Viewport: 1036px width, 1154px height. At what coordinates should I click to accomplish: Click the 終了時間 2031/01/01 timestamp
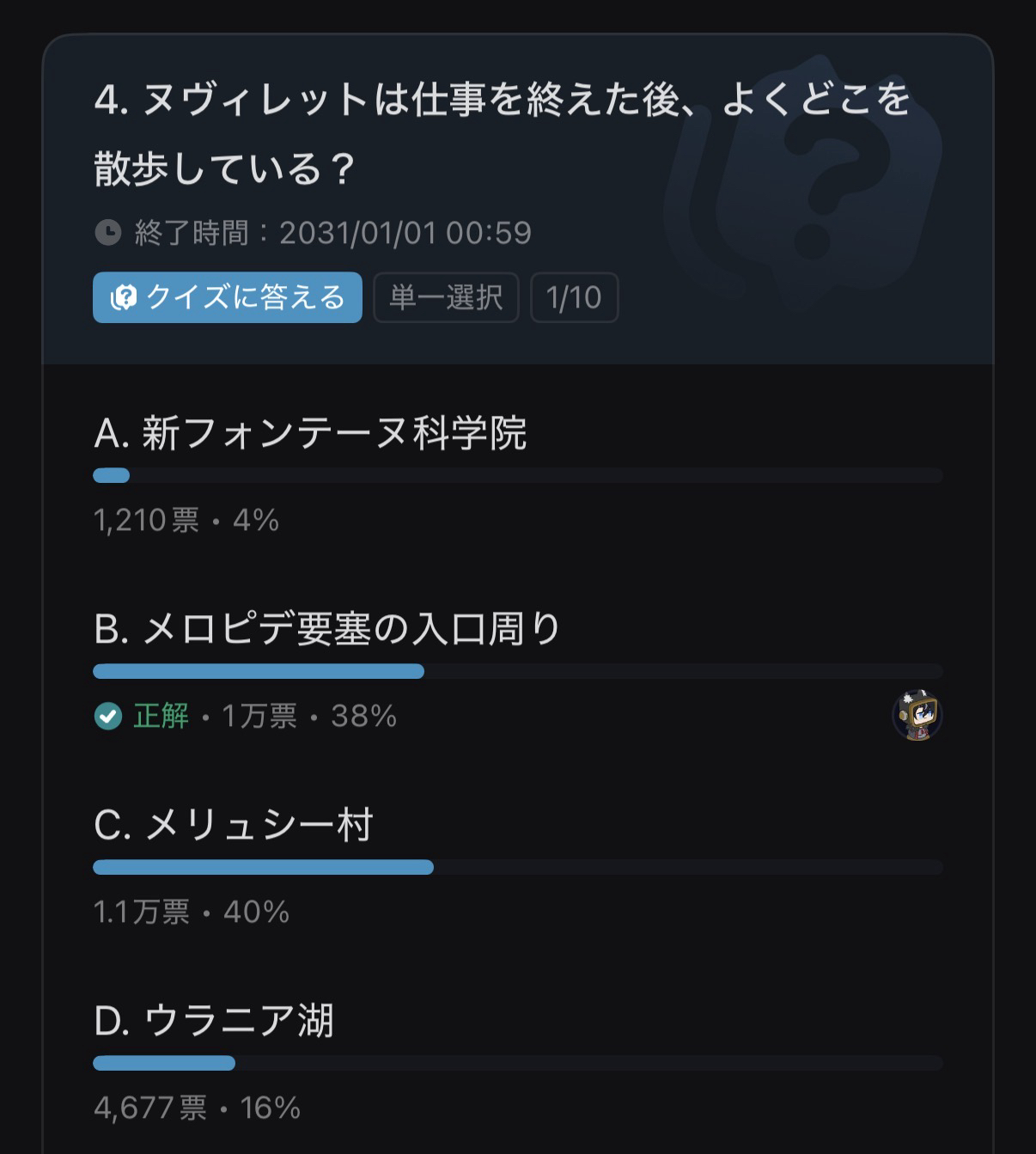(x=332, y=233)
